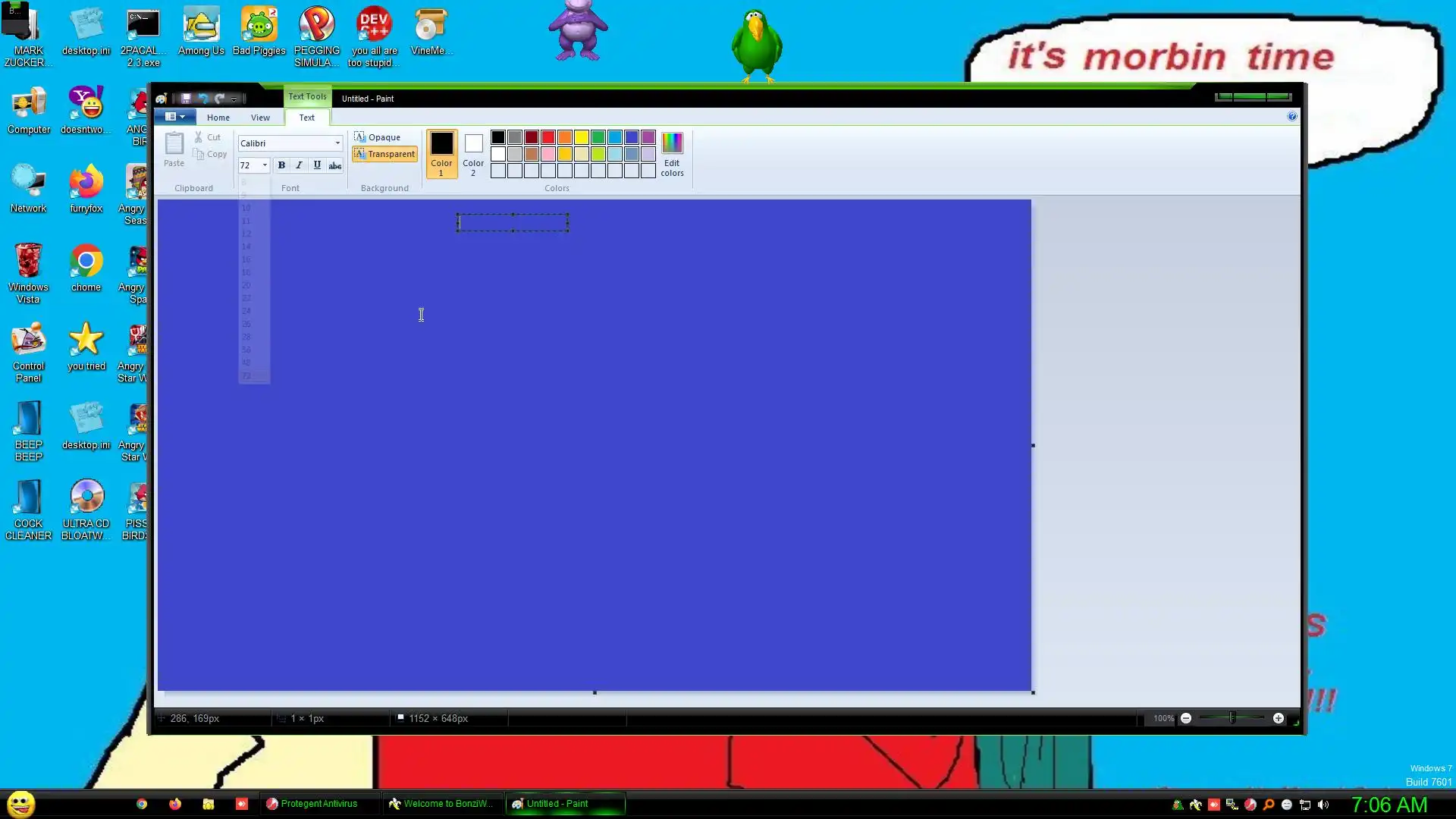
Task: Activate the Color 2 selector
Action: [473, 155]
